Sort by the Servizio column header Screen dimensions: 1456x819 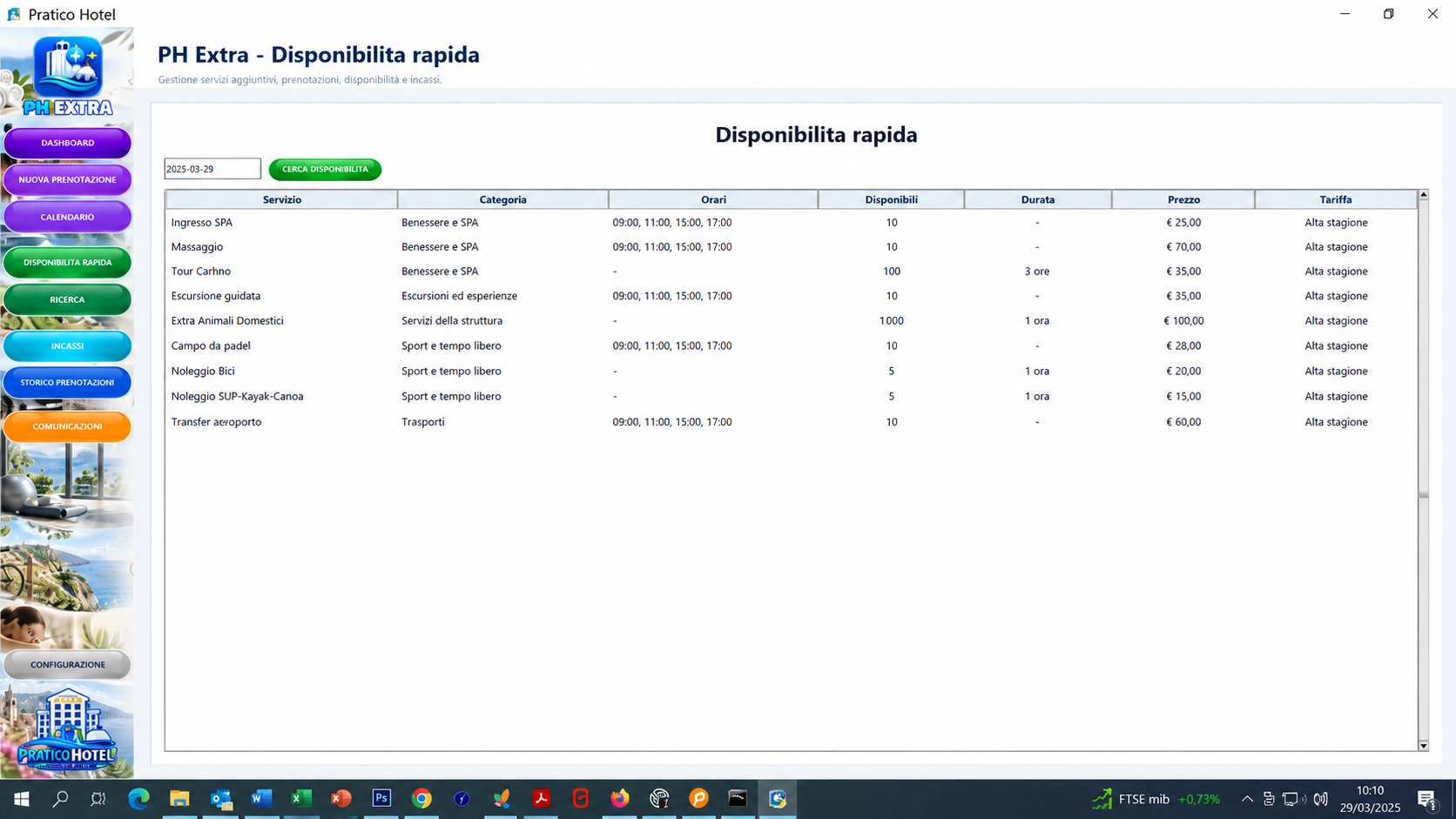coord(281,199)
